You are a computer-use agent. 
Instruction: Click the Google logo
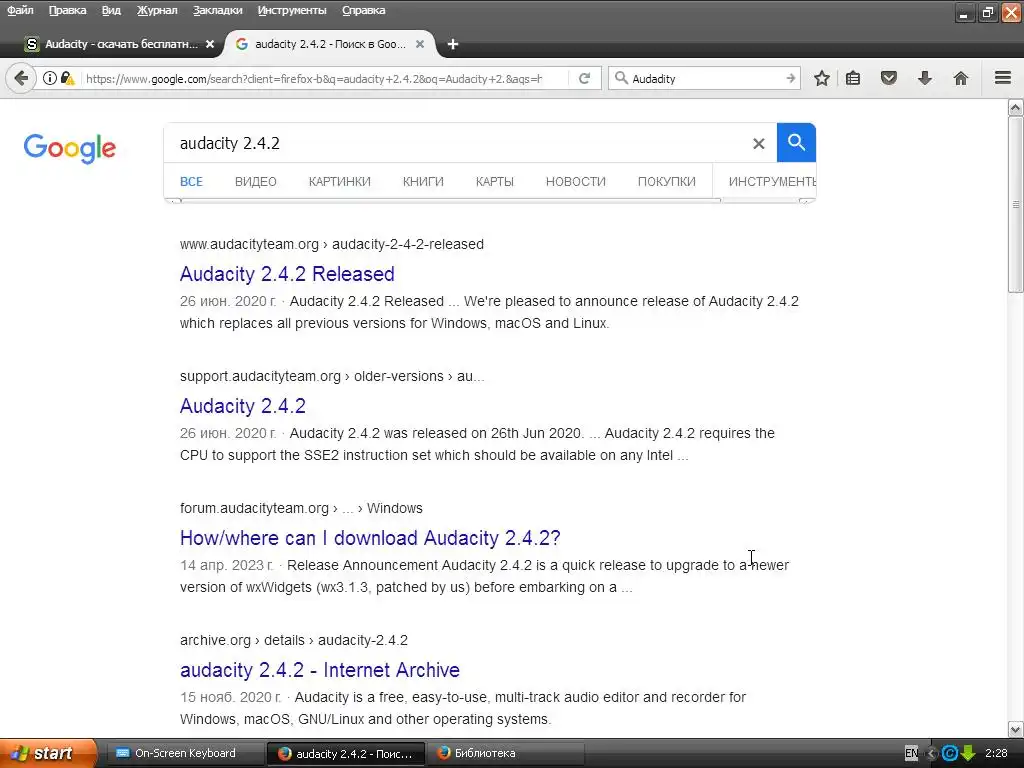[70, 148]
